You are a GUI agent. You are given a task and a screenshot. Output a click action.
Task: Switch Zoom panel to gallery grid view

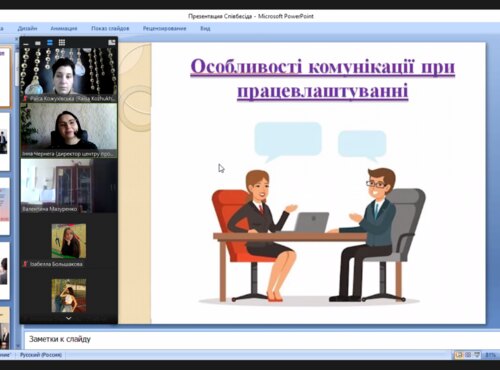[62, 43]
